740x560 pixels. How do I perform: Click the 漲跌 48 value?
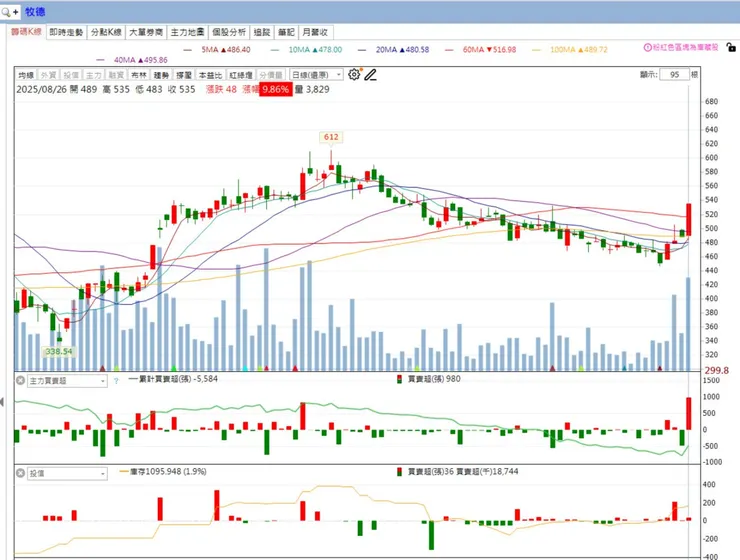(x=221, y=89)
